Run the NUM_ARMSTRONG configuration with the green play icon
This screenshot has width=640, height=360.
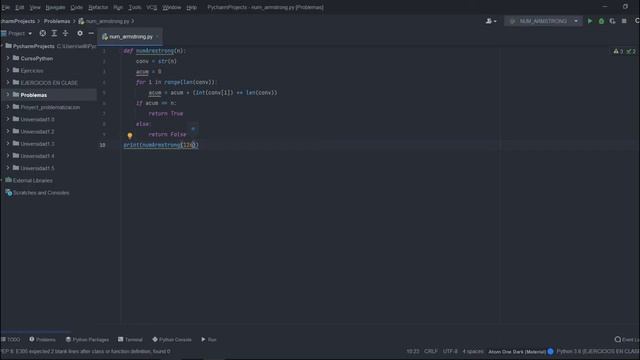pyautogui.click(x=590, y=21)
